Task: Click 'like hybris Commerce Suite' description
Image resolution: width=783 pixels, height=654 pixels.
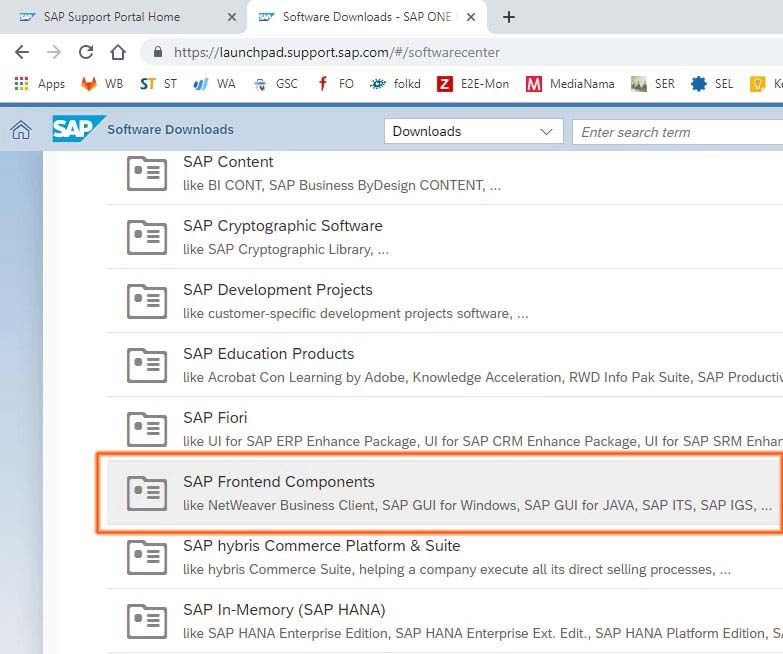Action: point(457,569)
